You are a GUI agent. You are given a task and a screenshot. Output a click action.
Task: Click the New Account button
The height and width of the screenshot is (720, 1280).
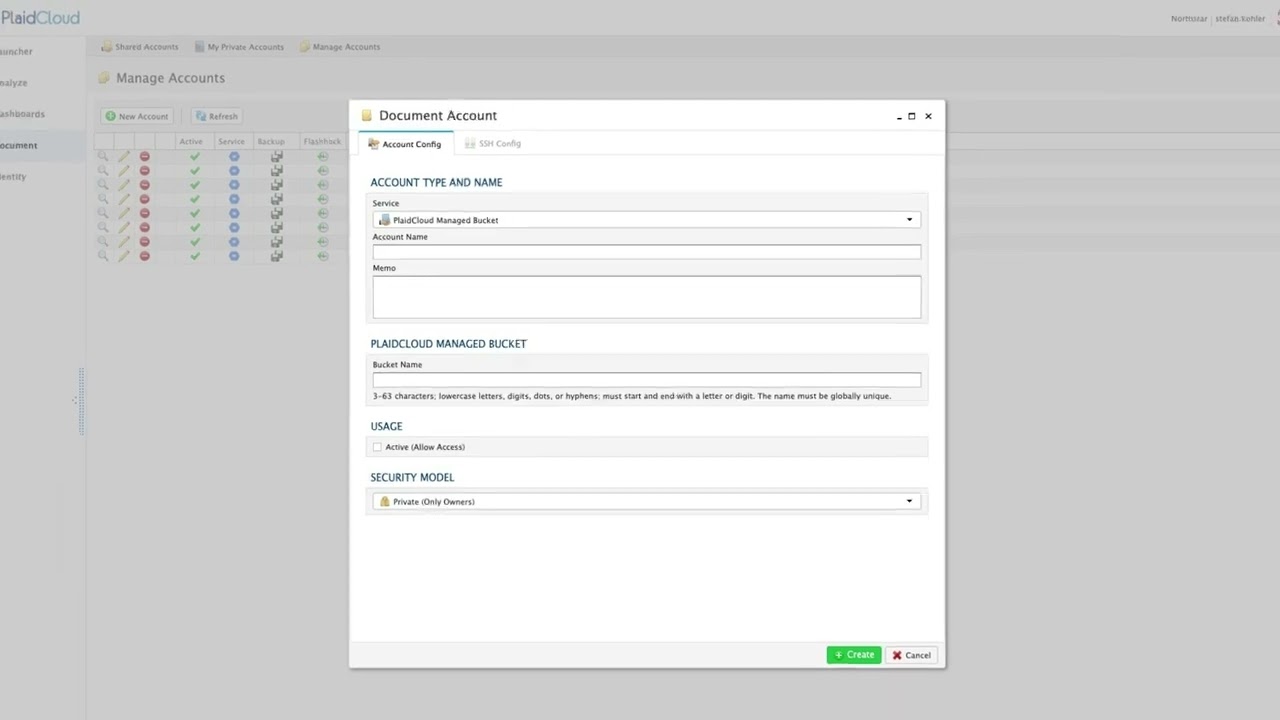(137, 116)
